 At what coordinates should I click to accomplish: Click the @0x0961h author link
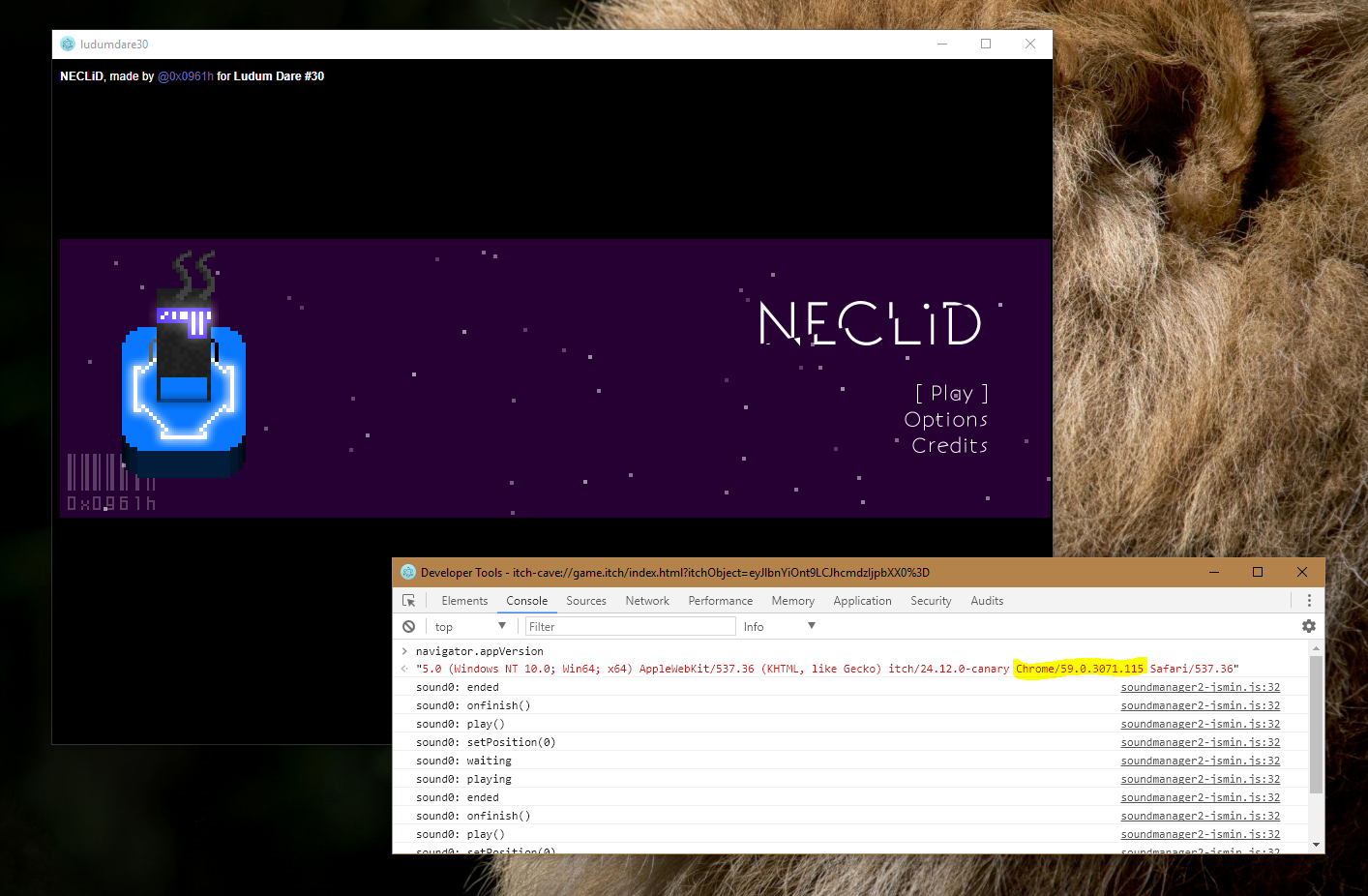(186, 76)
